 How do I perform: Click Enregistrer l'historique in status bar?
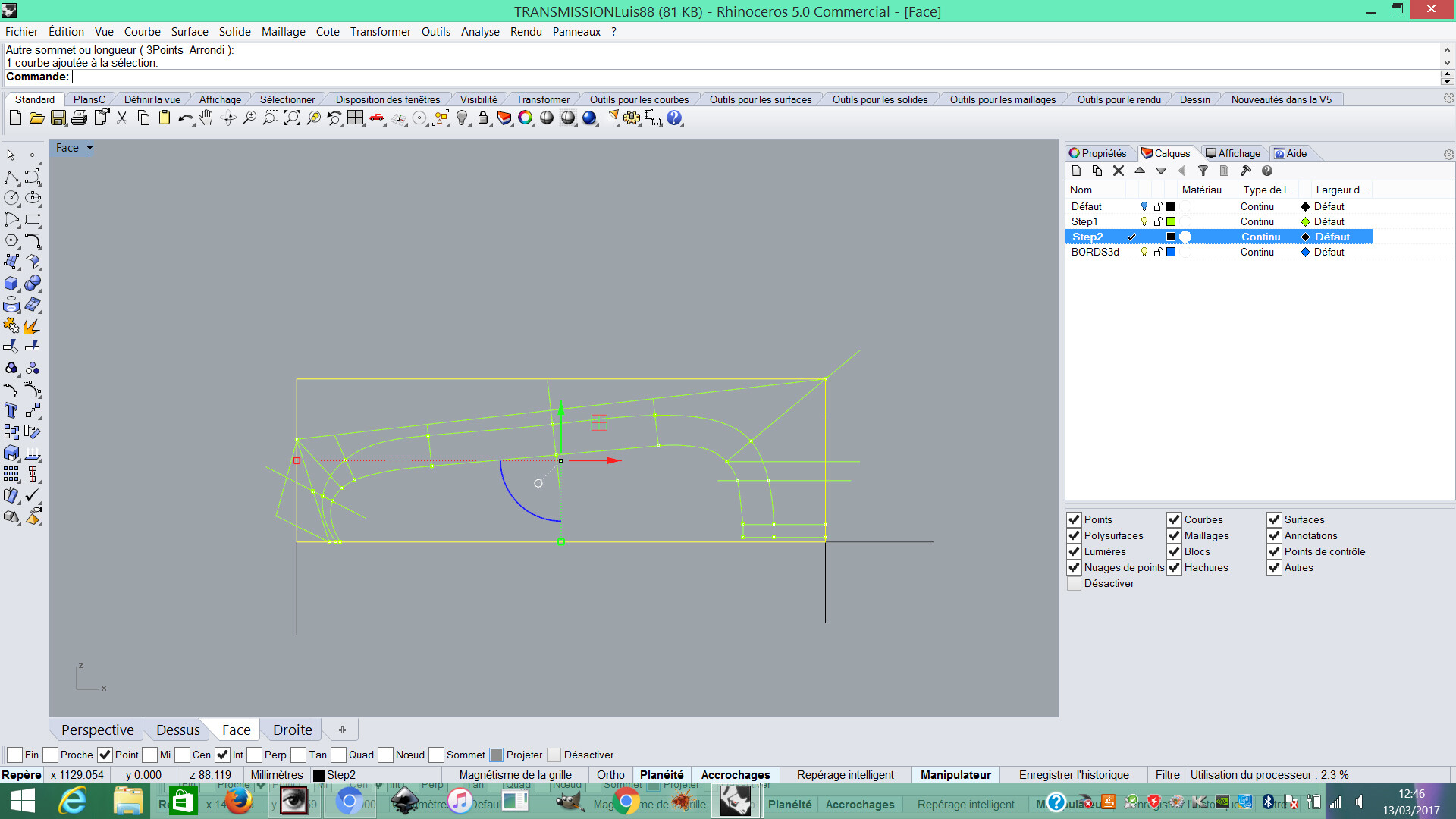tap(1073, 775)
